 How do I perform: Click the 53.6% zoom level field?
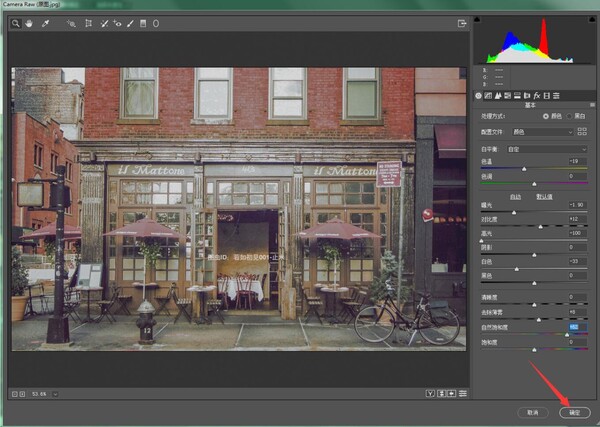pyautogui.click(x=39, y=394)
